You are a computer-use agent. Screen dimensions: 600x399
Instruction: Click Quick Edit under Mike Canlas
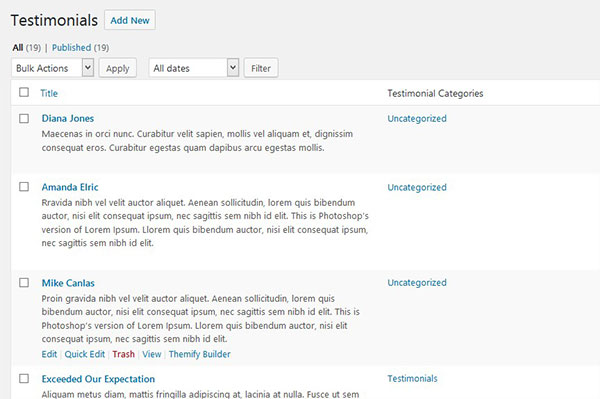(x=85, y=354)
